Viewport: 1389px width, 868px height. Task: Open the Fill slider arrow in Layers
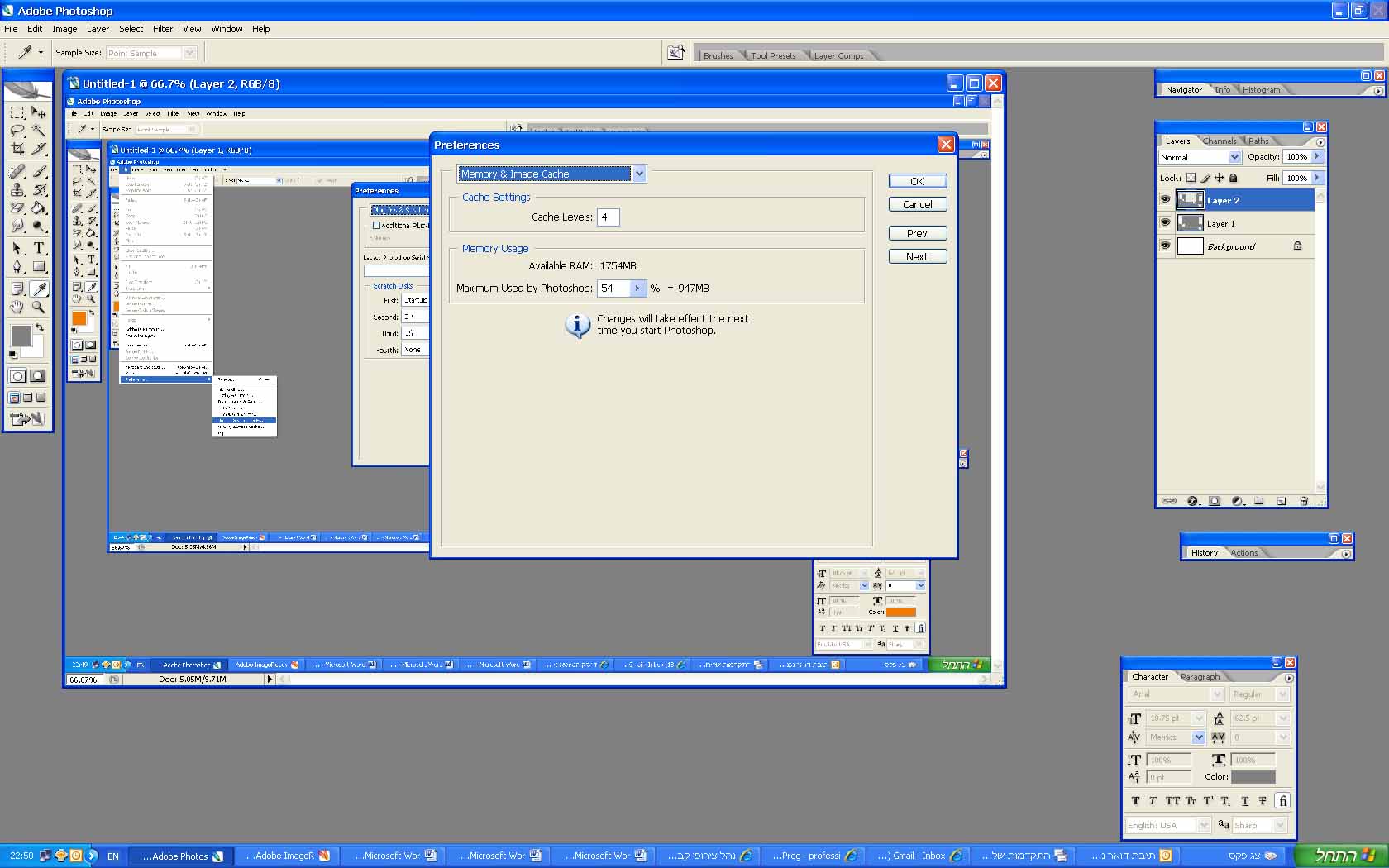tap(1317, 178)
